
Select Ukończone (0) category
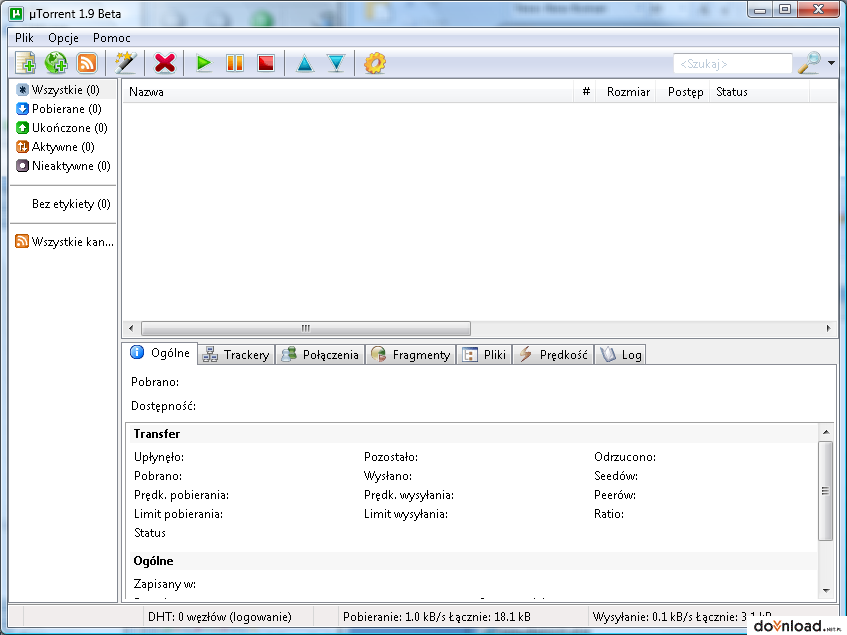point(64,128)
